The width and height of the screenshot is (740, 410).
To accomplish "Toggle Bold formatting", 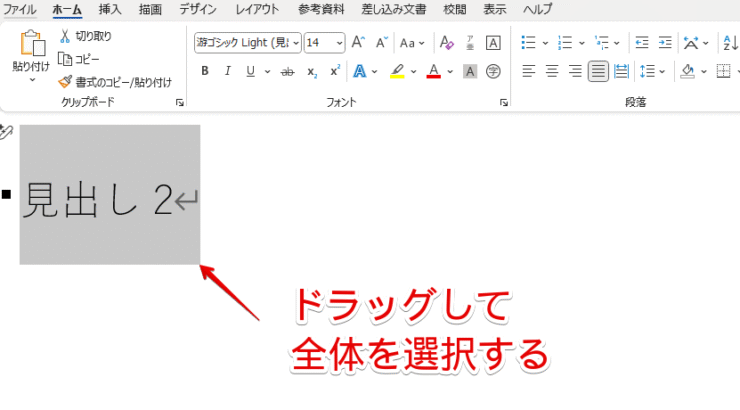I will coord(205,71).
